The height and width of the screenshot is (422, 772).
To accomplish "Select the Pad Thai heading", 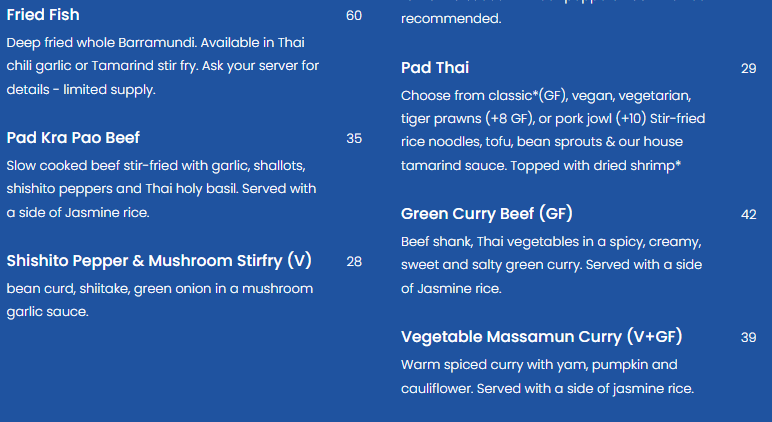I will [435, 67].
